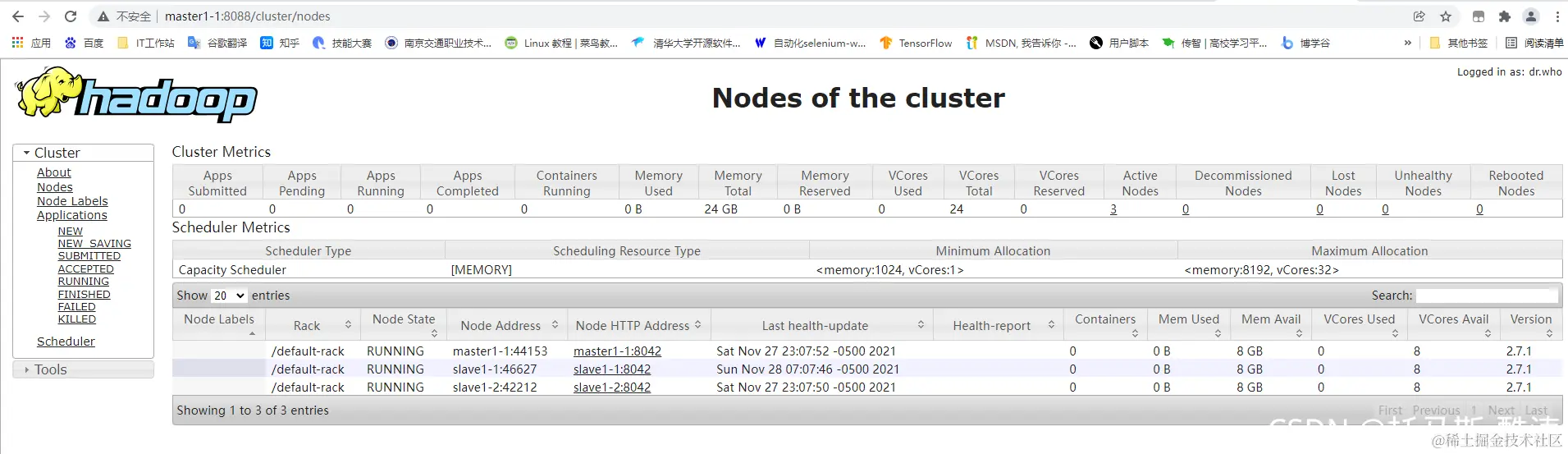The width and height of the screenshot is (1568, 454).
Task: Open the 技能大赛 bookmark
Action: (342, 43)
